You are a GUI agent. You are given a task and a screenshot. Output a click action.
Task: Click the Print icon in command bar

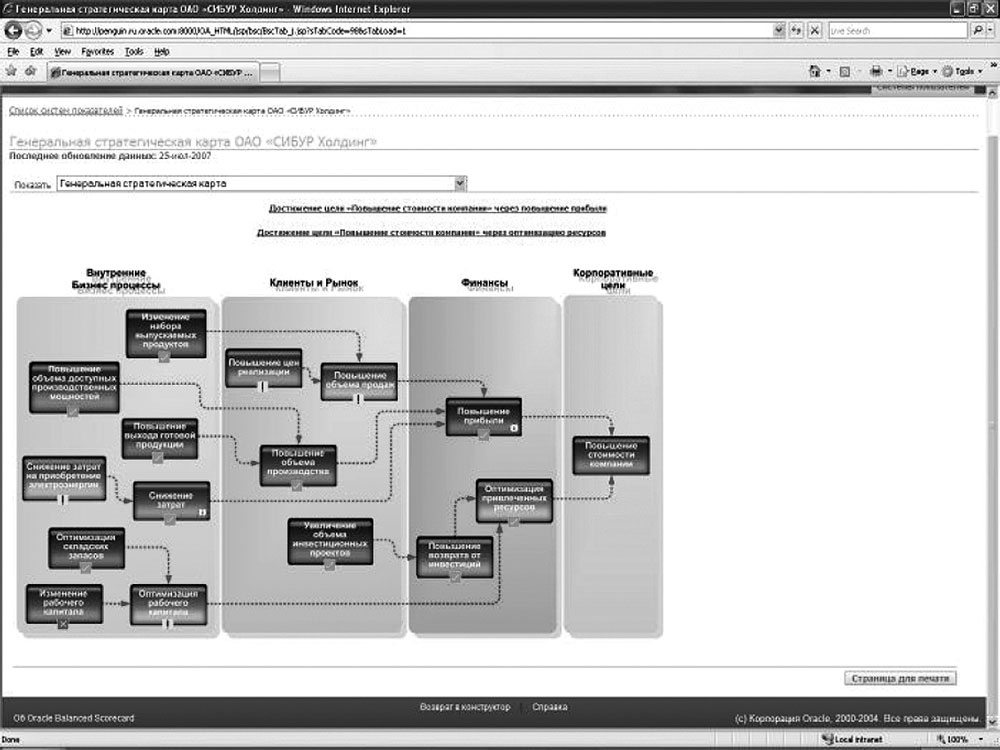[876, 71]
